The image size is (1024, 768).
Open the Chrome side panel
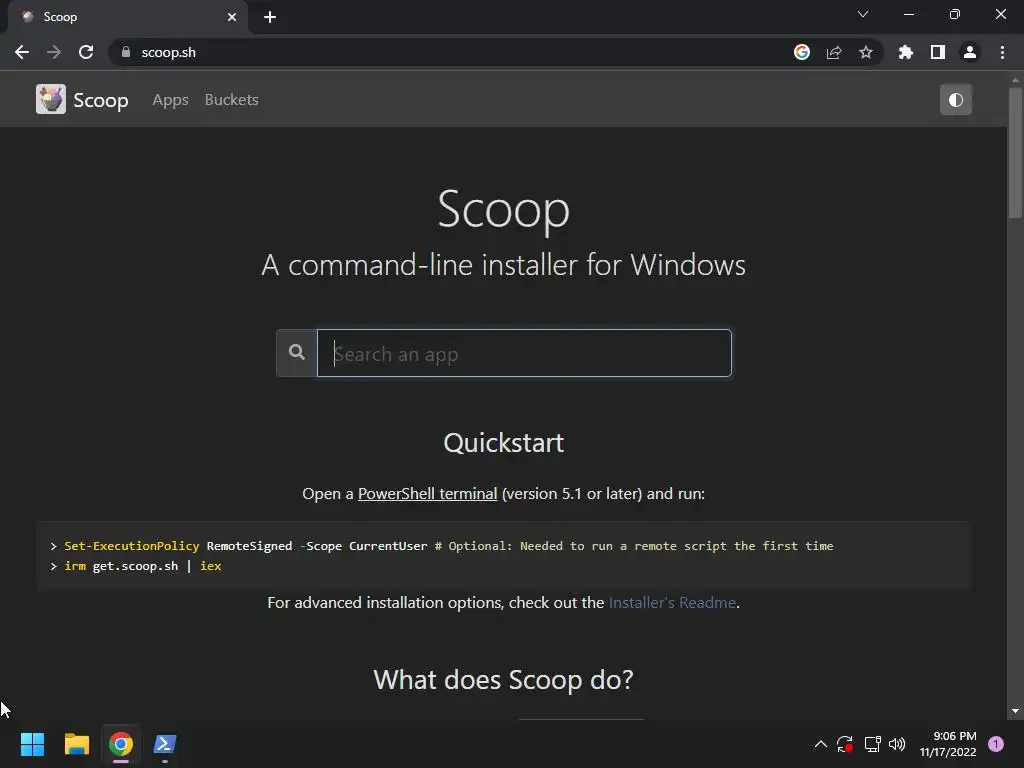pyautogui.click(x=938, y=52)
